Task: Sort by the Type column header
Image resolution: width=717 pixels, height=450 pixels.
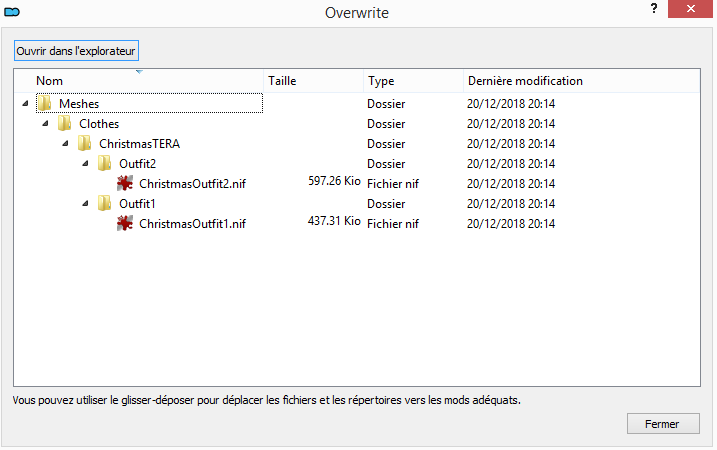Action: pyautogui.click(x=412, y=81)
